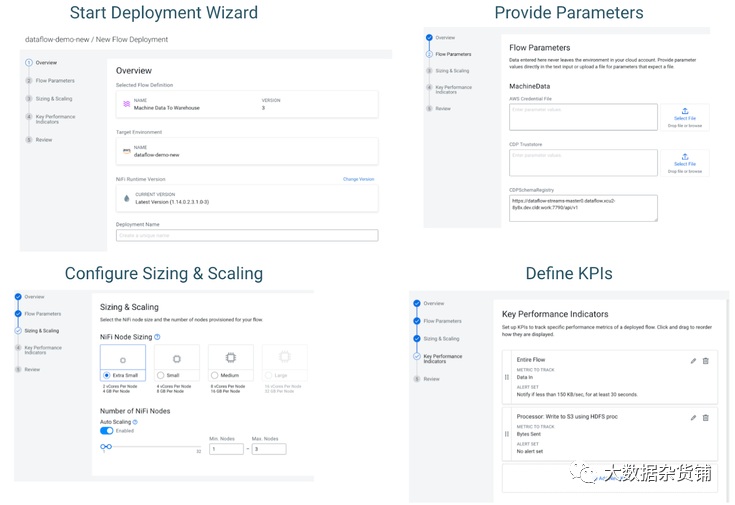Click the Medium node chip icon
The image size is (735, 505).
(231, 358)
